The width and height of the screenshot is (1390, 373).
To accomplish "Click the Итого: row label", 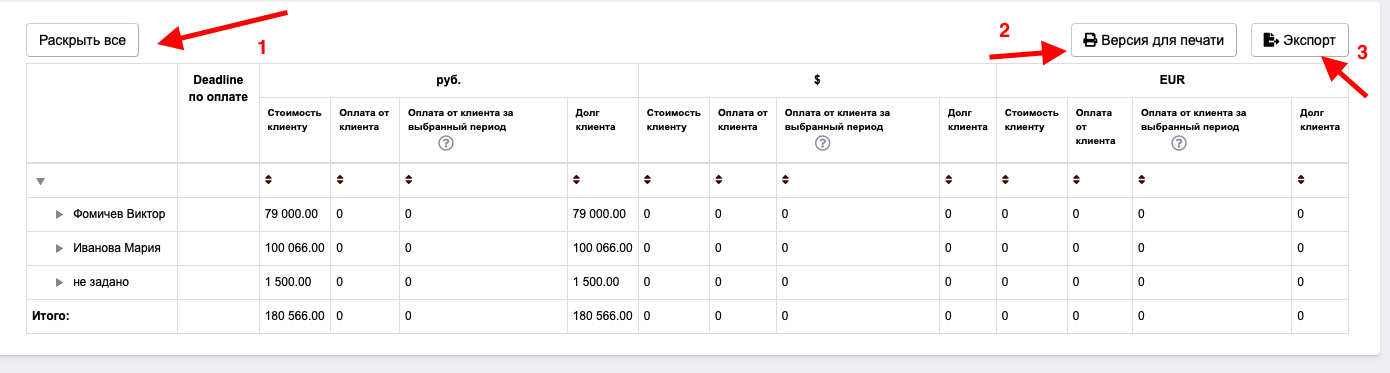I will point(51,316).
